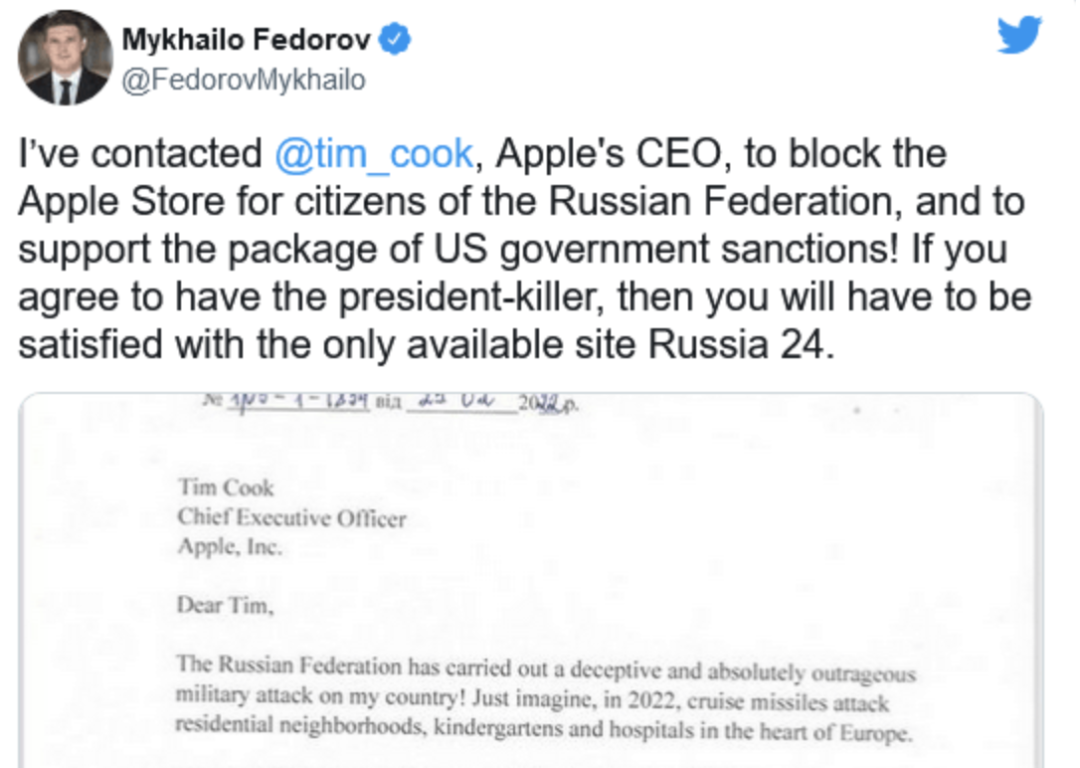
Task: Click the blue verified badge
Action: click(397, 41)
